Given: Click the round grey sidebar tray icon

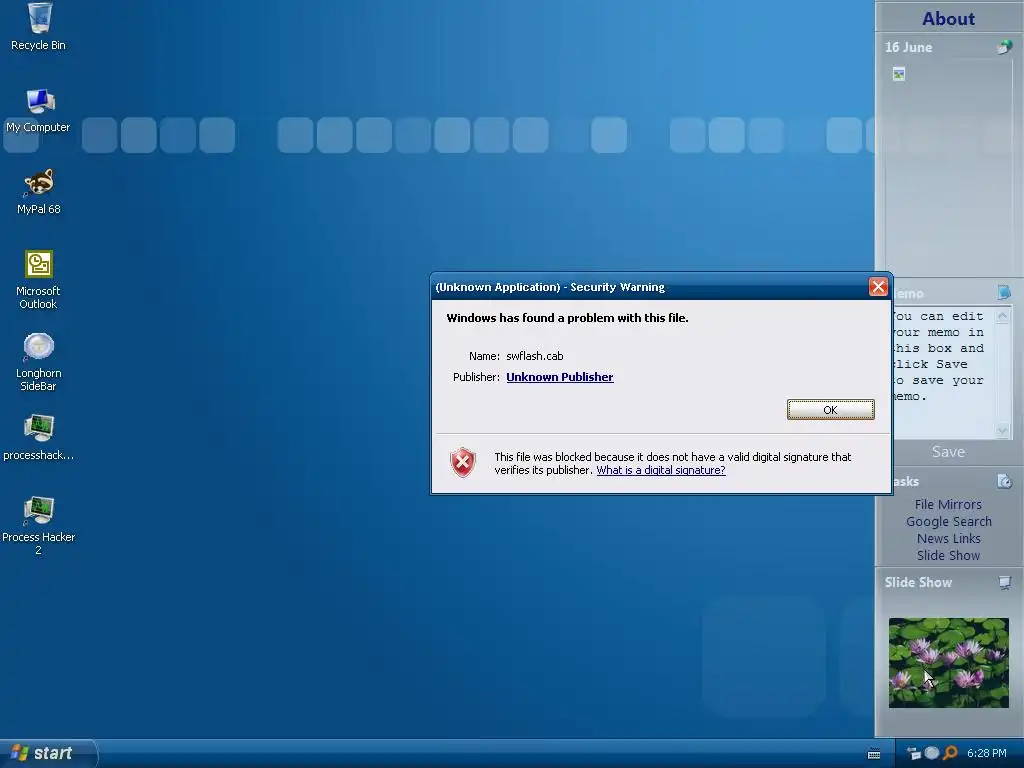Looking at the screenshot, I should (932, 753).
